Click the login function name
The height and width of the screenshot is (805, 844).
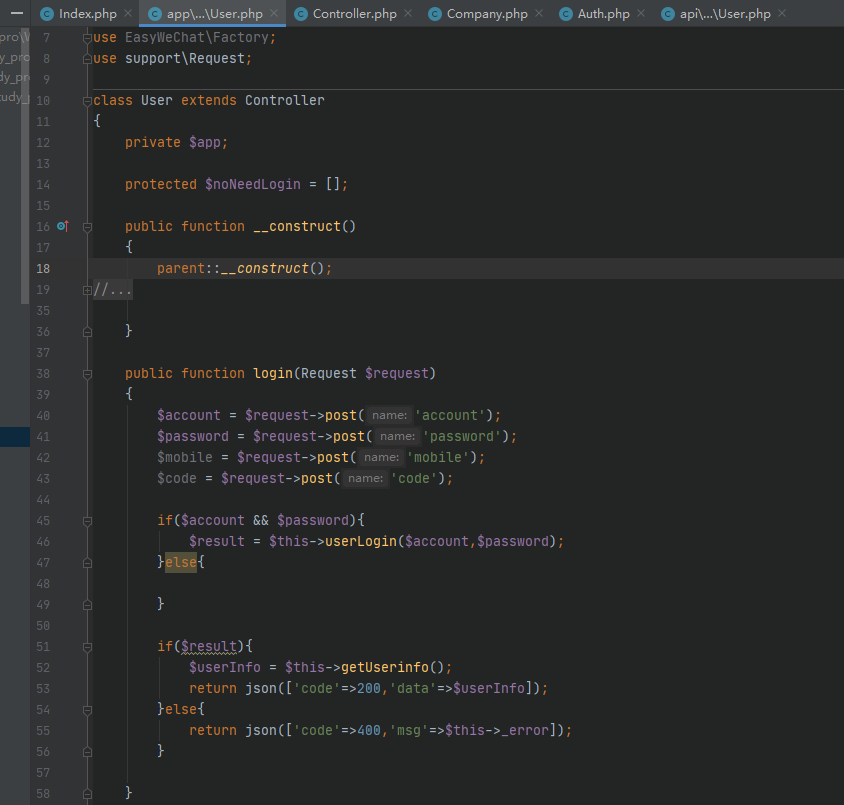tap(273, 373)
